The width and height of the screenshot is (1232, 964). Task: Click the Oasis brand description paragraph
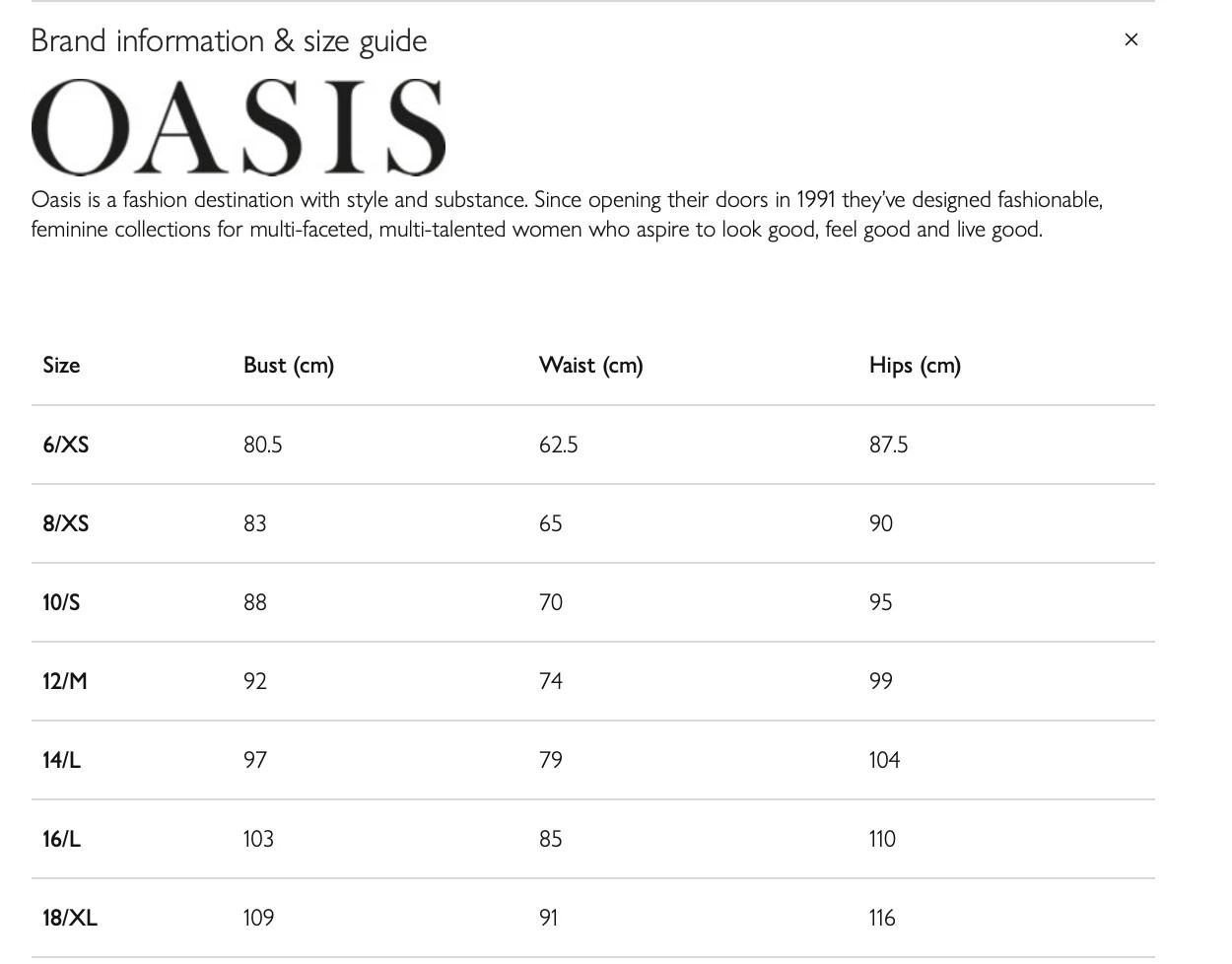tap(567, 214)
